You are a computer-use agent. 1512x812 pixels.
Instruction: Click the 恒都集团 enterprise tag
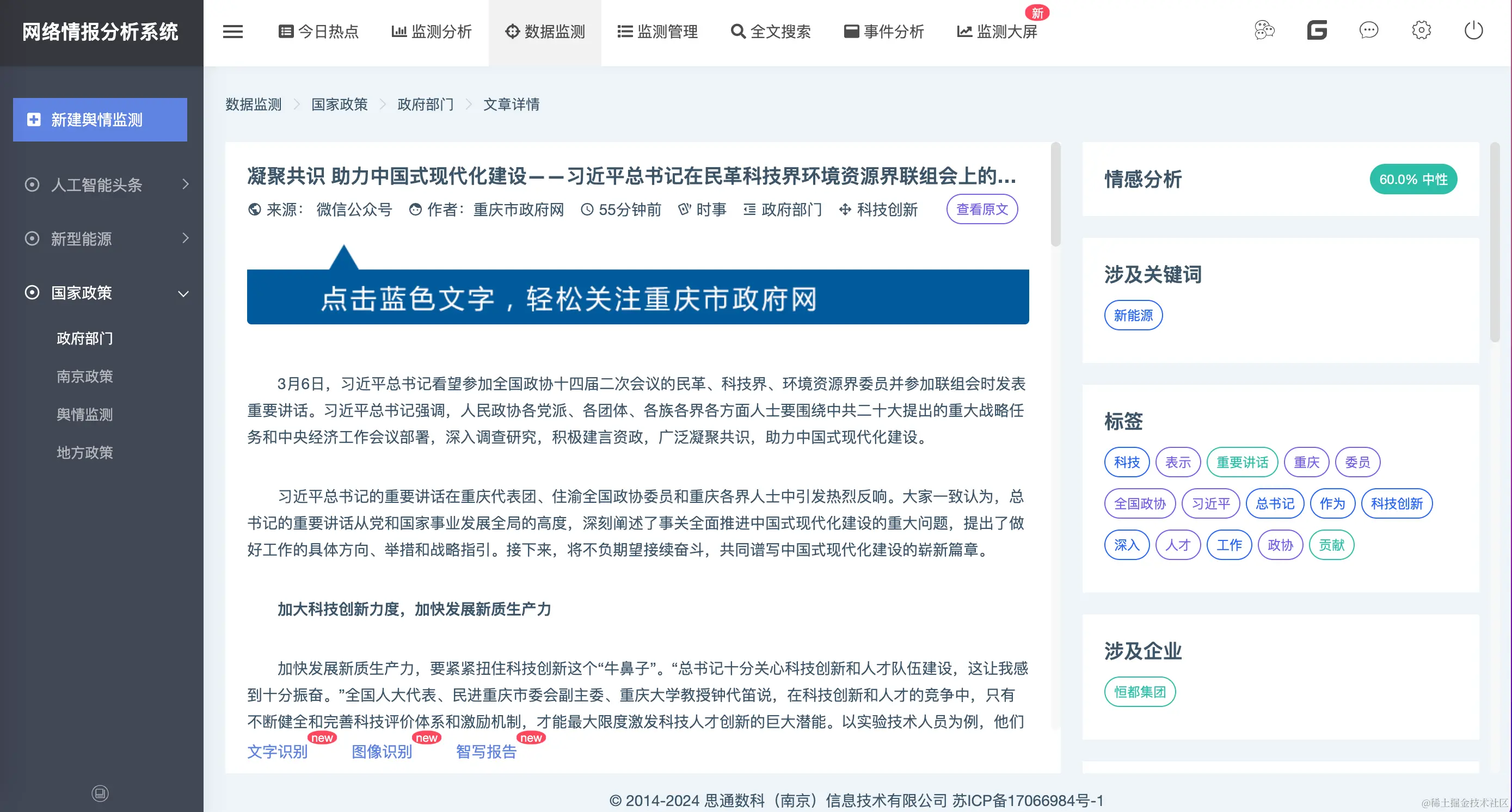coord(1139,692)
